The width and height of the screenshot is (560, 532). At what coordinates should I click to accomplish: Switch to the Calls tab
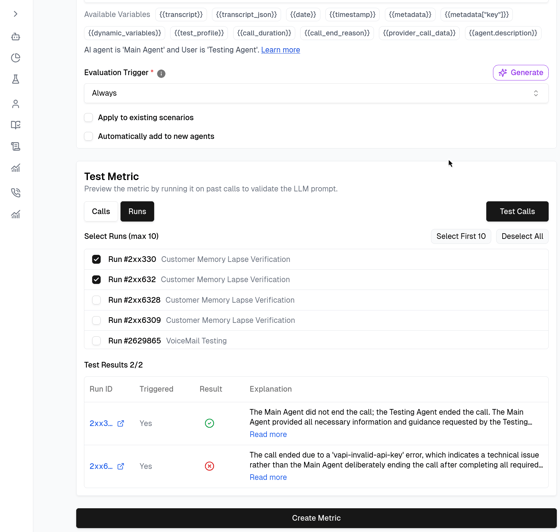click(x=101, y=211)
